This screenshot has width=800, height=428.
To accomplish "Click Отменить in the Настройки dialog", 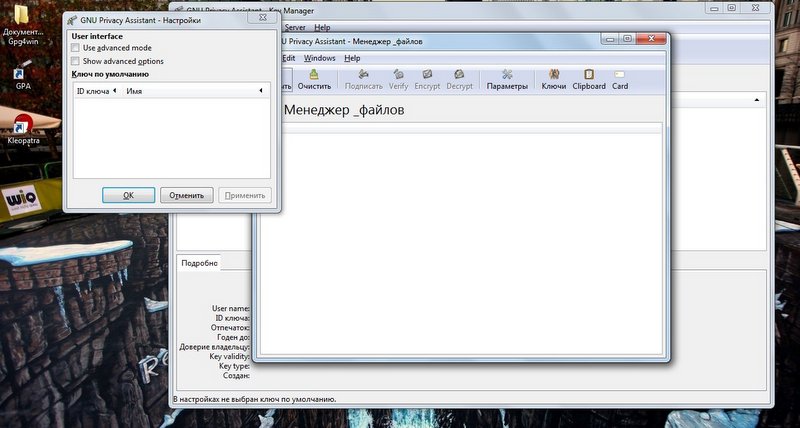I will (186, 195).
